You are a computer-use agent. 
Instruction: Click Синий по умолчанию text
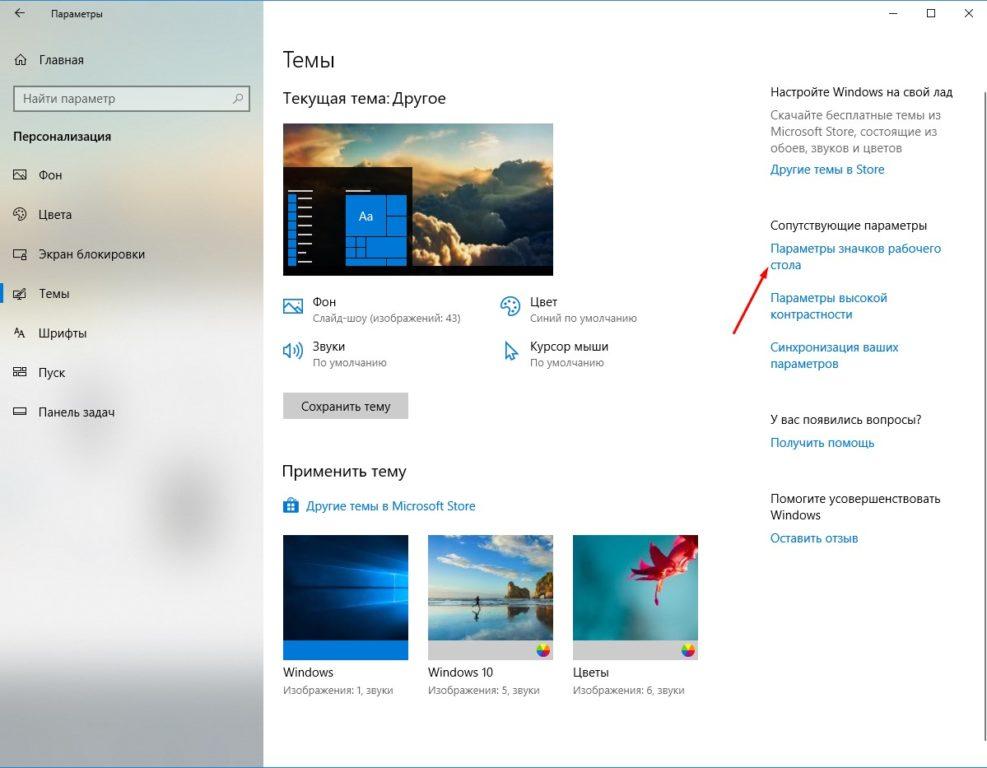click(x=584, y=319)
